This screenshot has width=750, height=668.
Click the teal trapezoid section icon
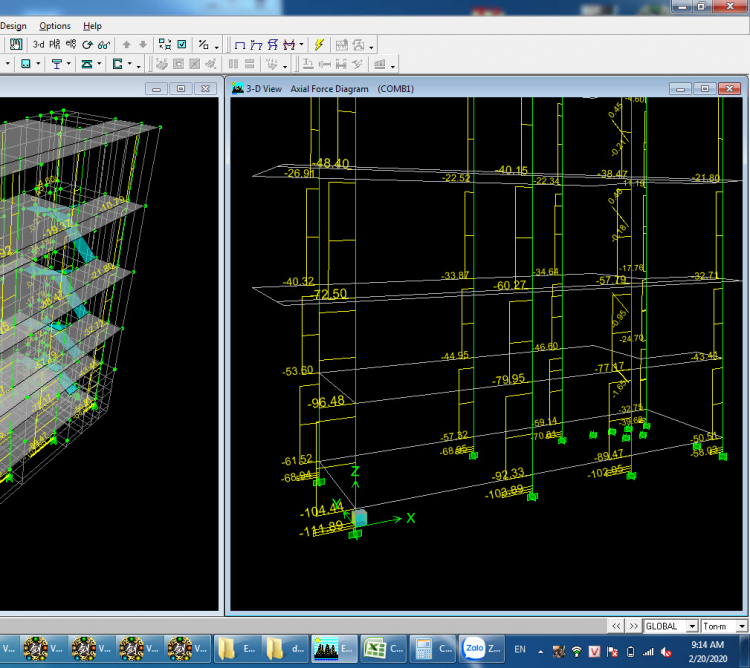click(x=87, y=64)
